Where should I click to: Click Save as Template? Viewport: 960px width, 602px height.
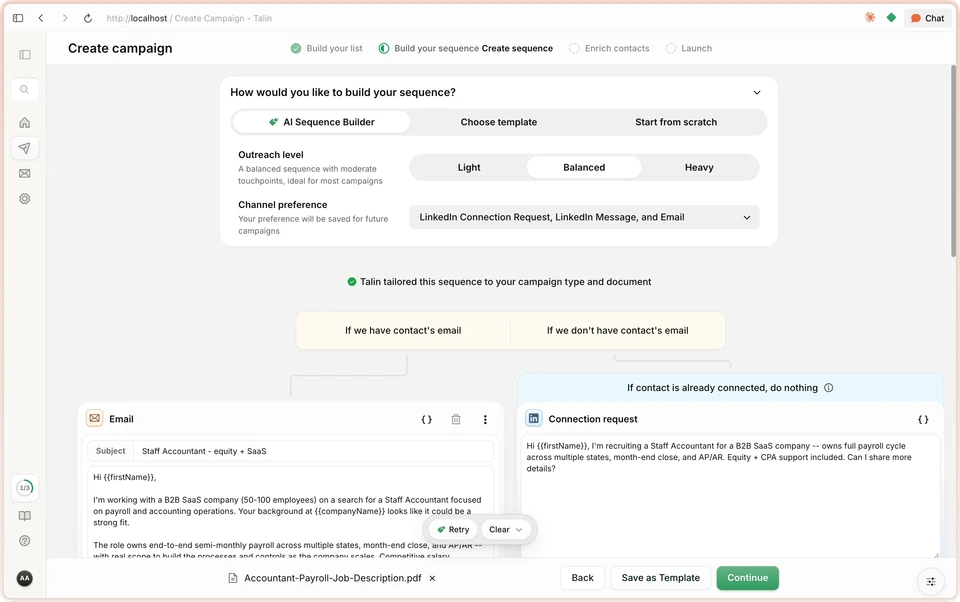[x=660, y=578]
